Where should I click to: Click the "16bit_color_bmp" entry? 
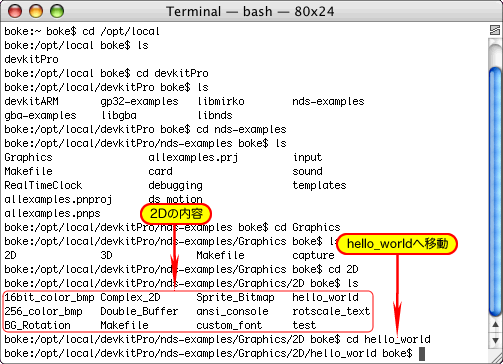pyautogui.click(x=49, y=298)
